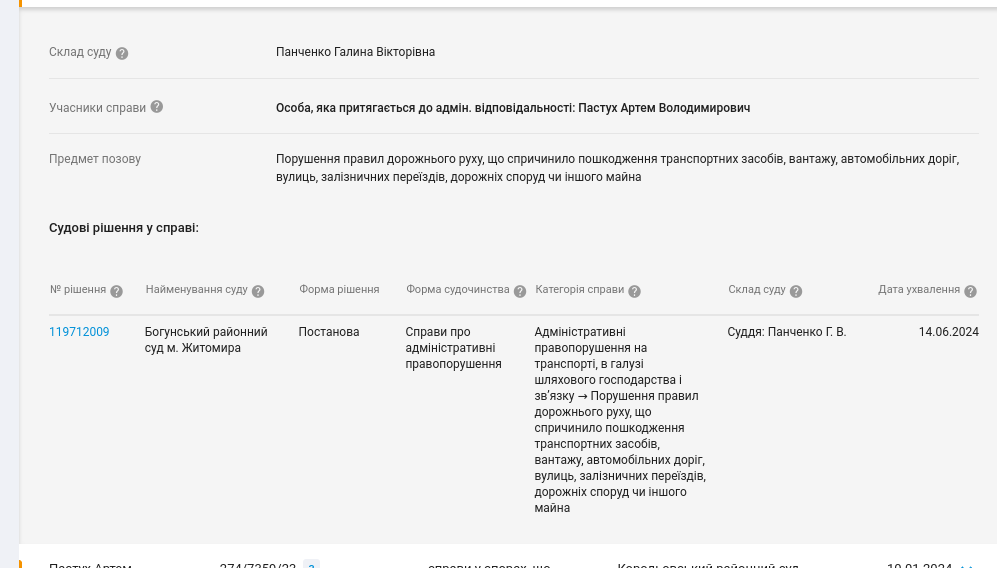Click judge name Панченко Галина Вікторівна
This screenshot has height=568, width=997.
[355, 52]
